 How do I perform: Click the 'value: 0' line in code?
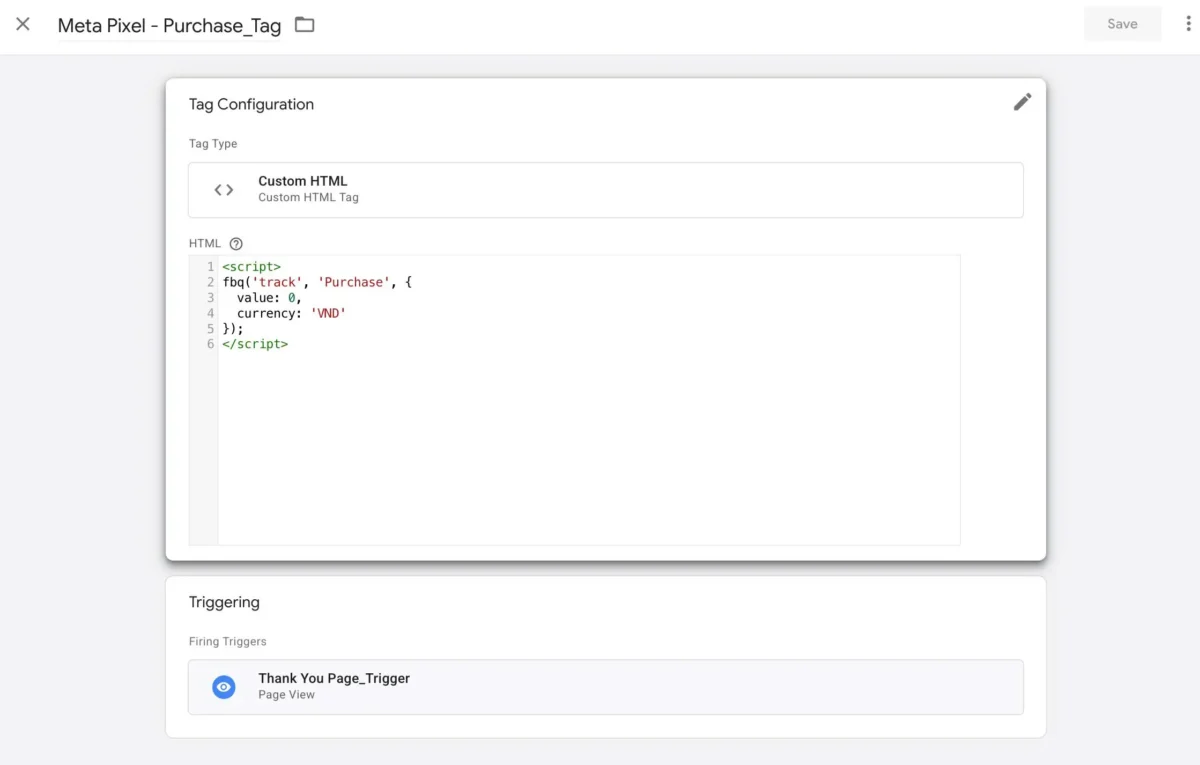pos(268,298)
